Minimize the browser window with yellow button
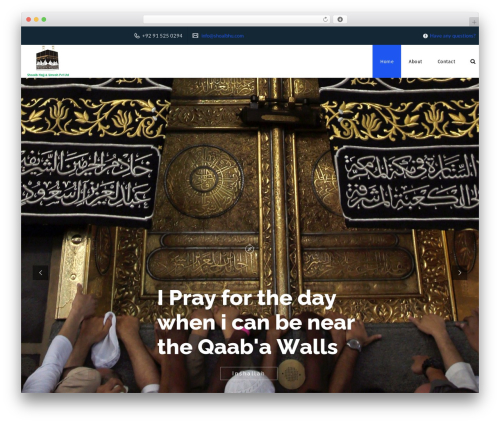This screenshot has height=423, width=500. tap(36, 19)
